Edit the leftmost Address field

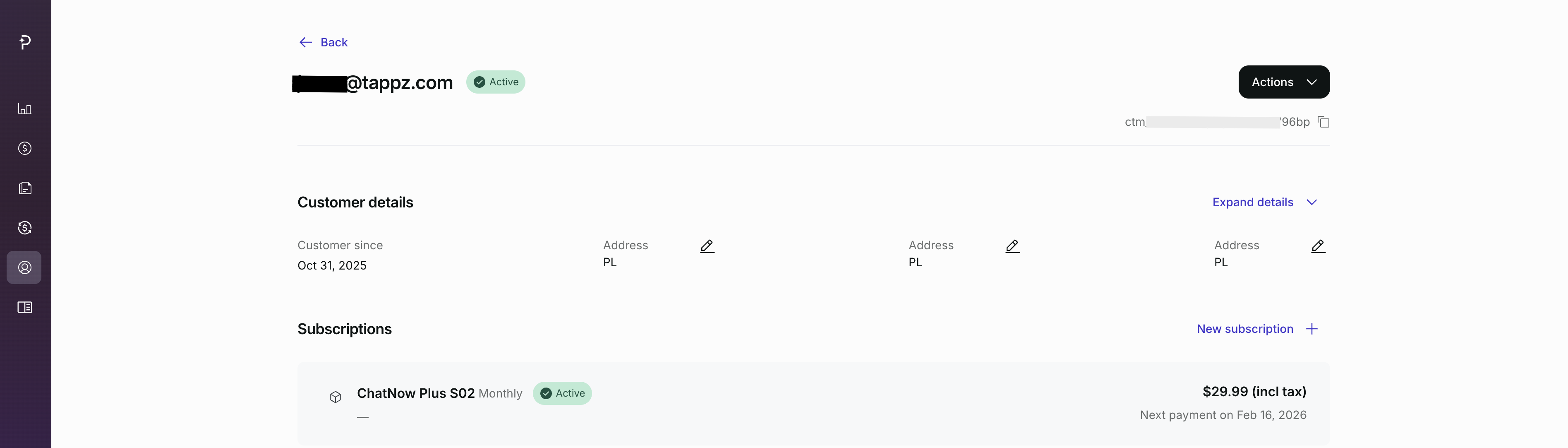pyautogui.click(x=707, y=246)
